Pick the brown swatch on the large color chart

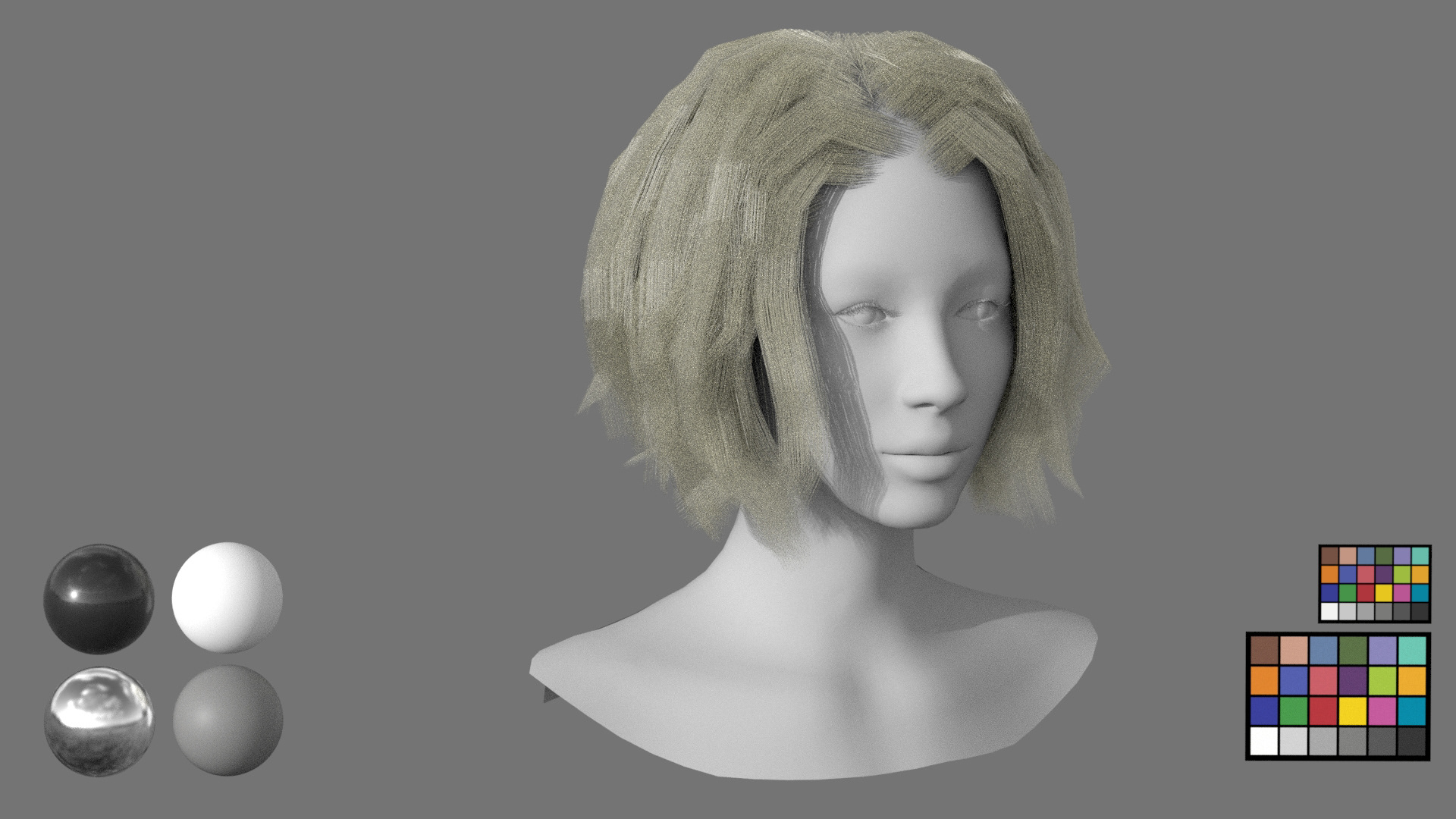click(1264, 650)
